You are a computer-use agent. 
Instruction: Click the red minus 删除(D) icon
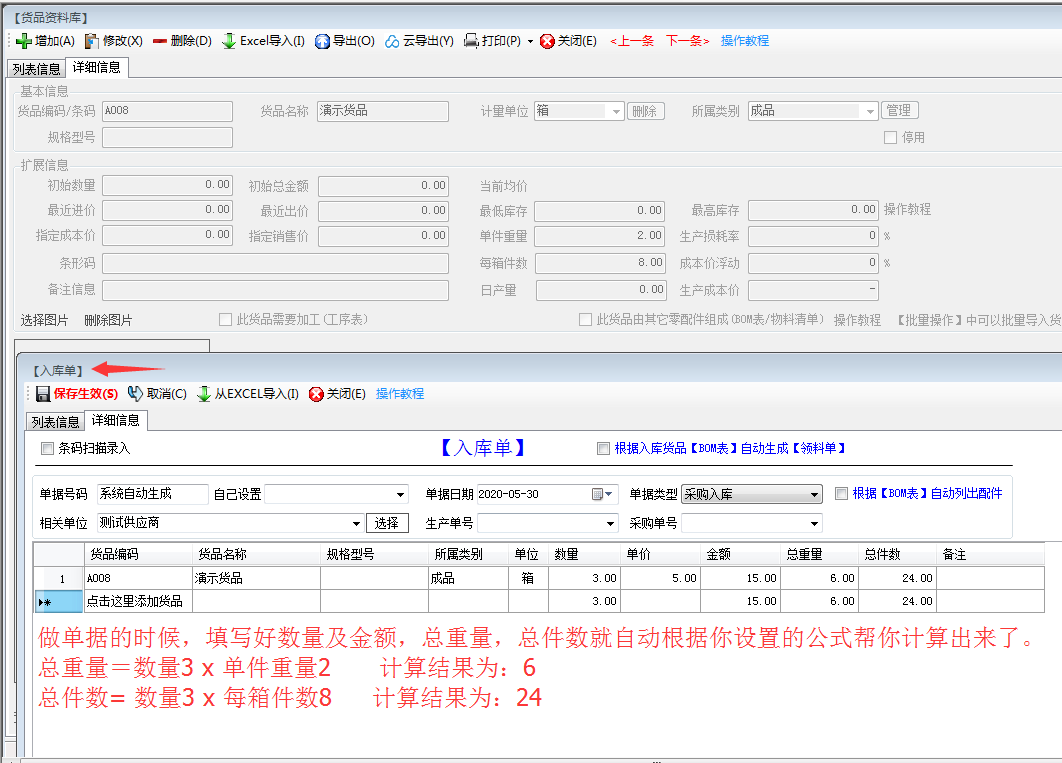159,41
